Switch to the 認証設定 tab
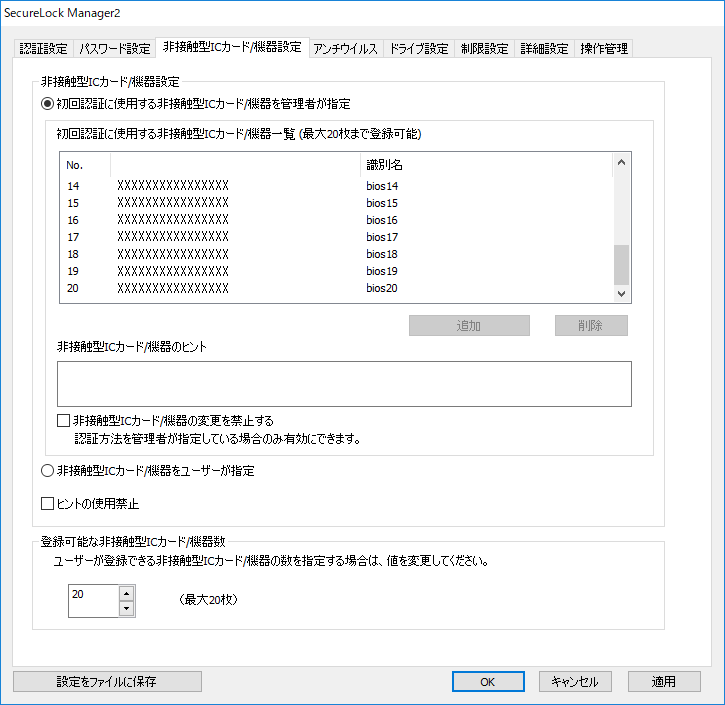725x705 pixels. click(x=43, y=49)
